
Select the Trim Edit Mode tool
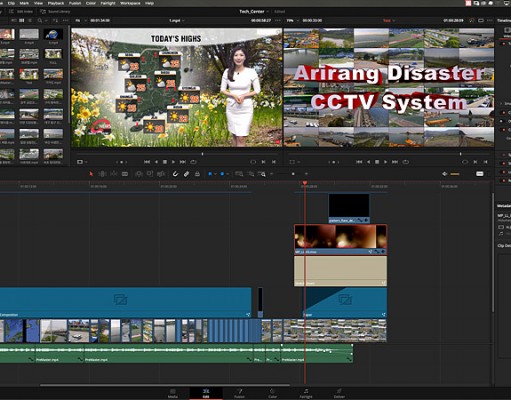pos(102,174)
